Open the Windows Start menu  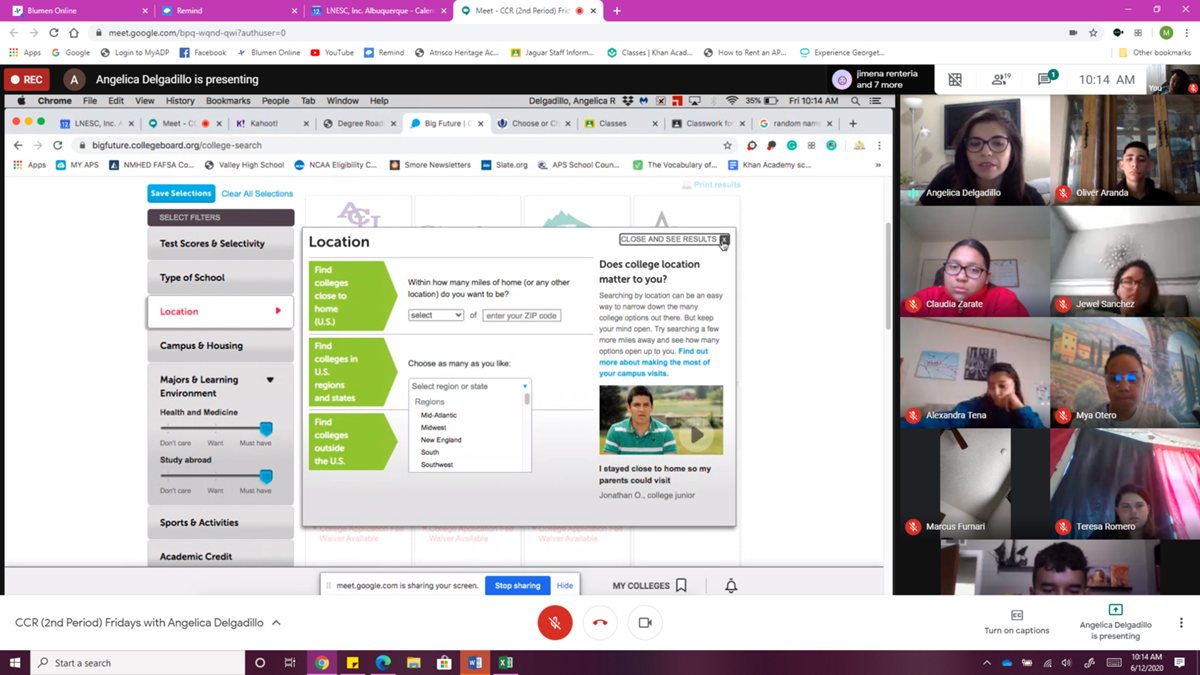pyautogui.click(x=15, y=662)
